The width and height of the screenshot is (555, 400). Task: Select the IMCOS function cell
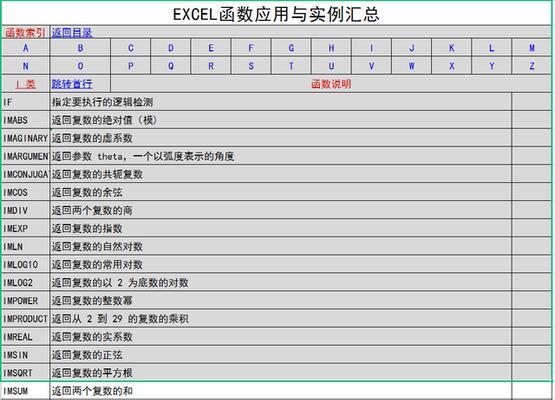pyautogui.click(x=26, y=193)
